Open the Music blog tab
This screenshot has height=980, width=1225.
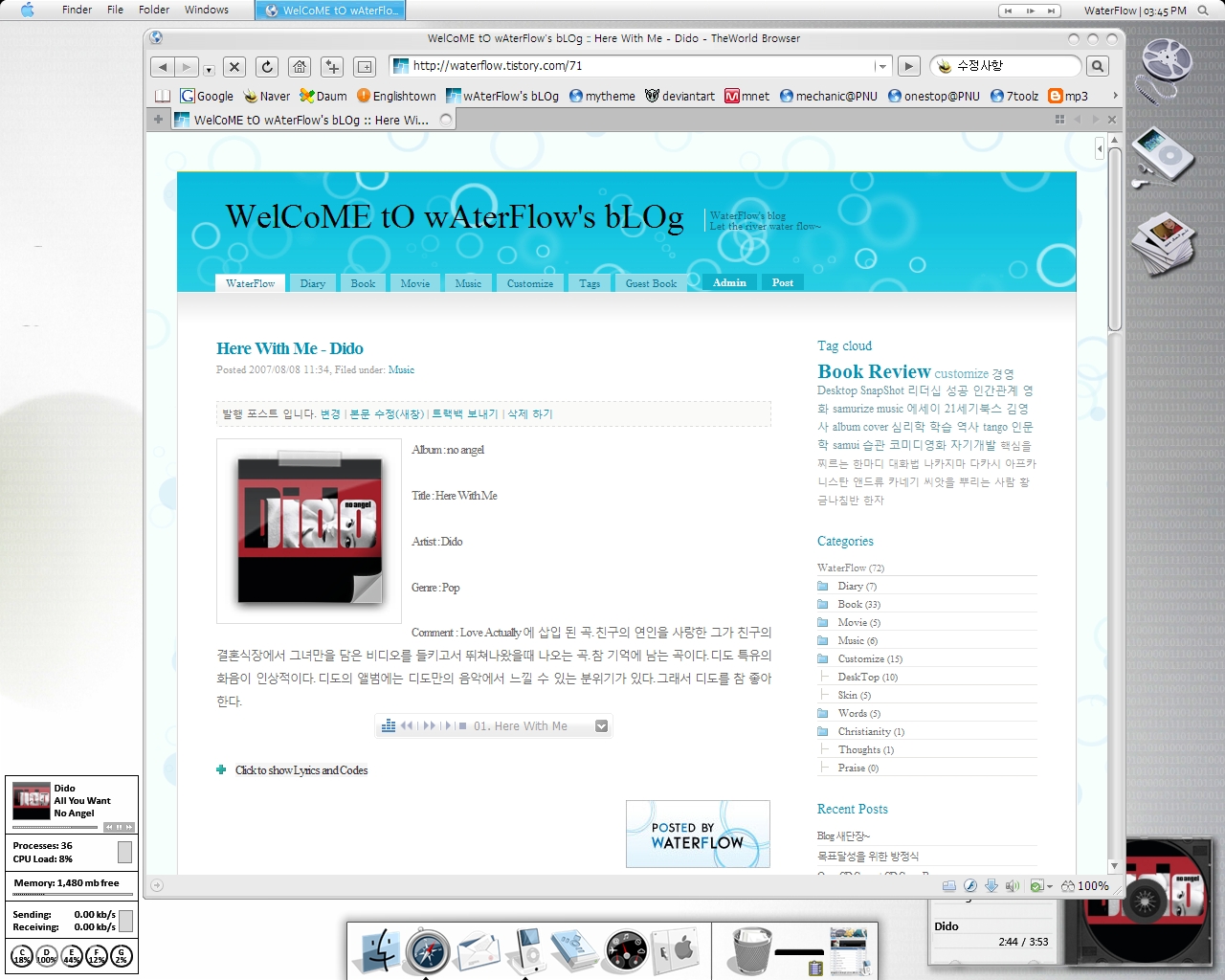(x=468, y=283)
